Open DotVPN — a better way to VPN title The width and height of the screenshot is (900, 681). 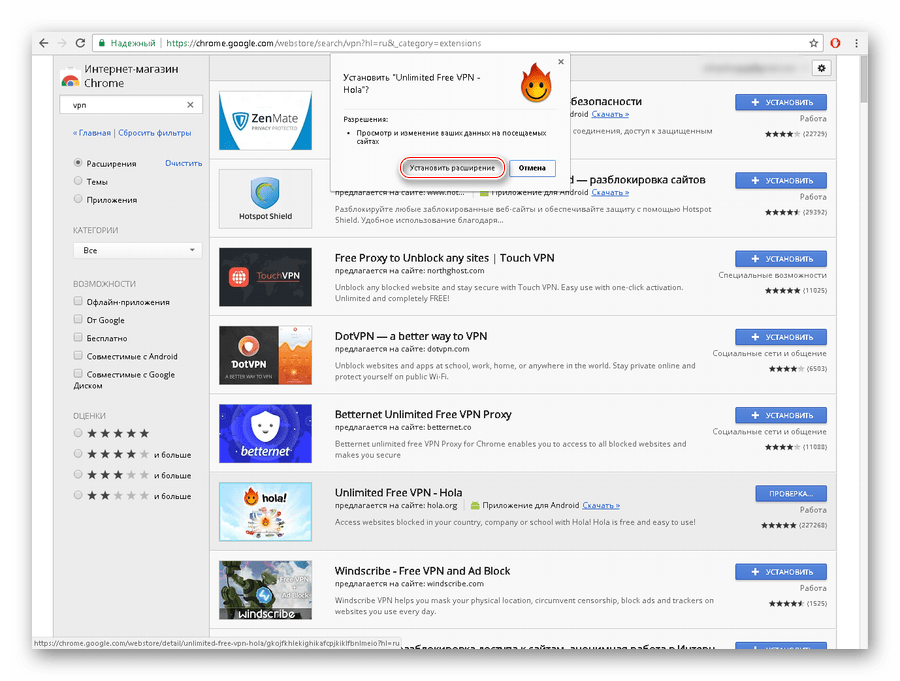coord(411,336)
